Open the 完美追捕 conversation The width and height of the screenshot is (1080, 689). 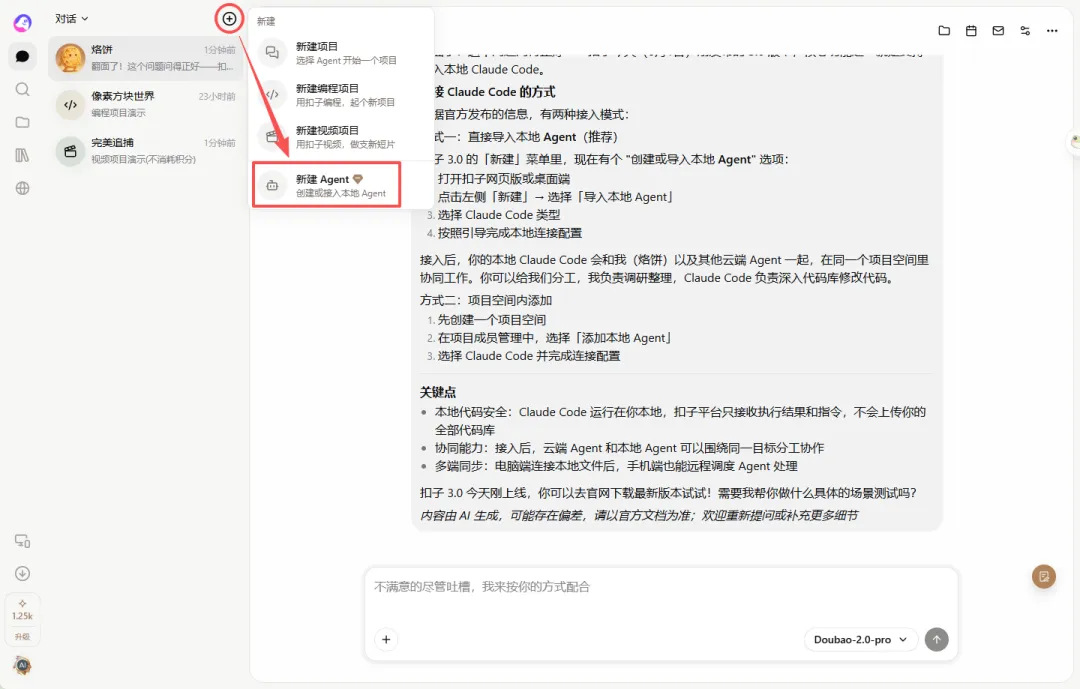click(145, 150)
